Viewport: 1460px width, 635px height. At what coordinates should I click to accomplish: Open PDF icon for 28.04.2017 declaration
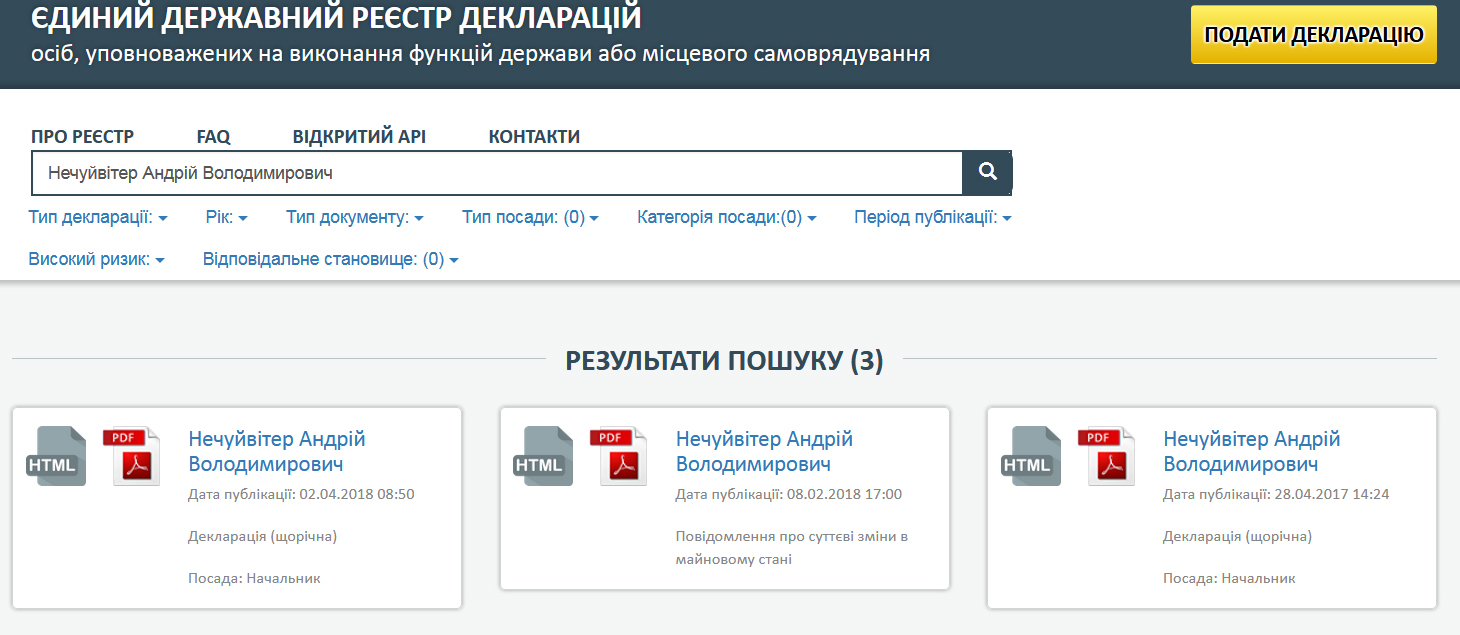point(1107,457)
